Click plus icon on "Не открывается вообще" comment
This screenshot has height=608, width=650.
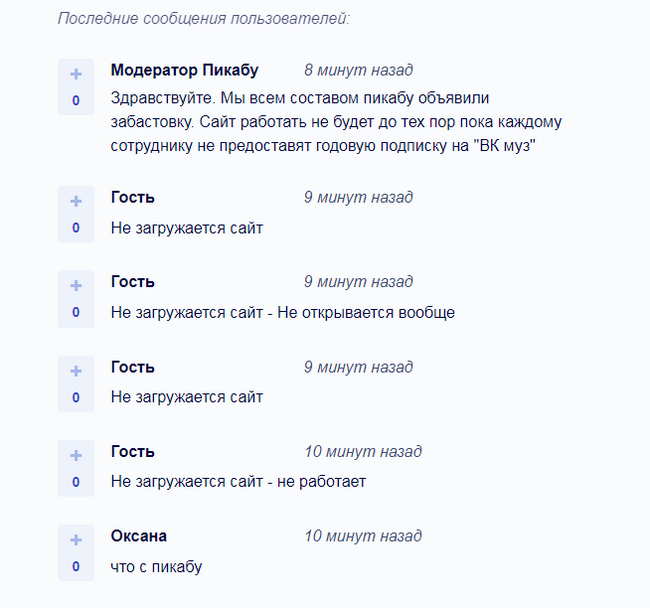pyautogui.click(x=75, y=287)
